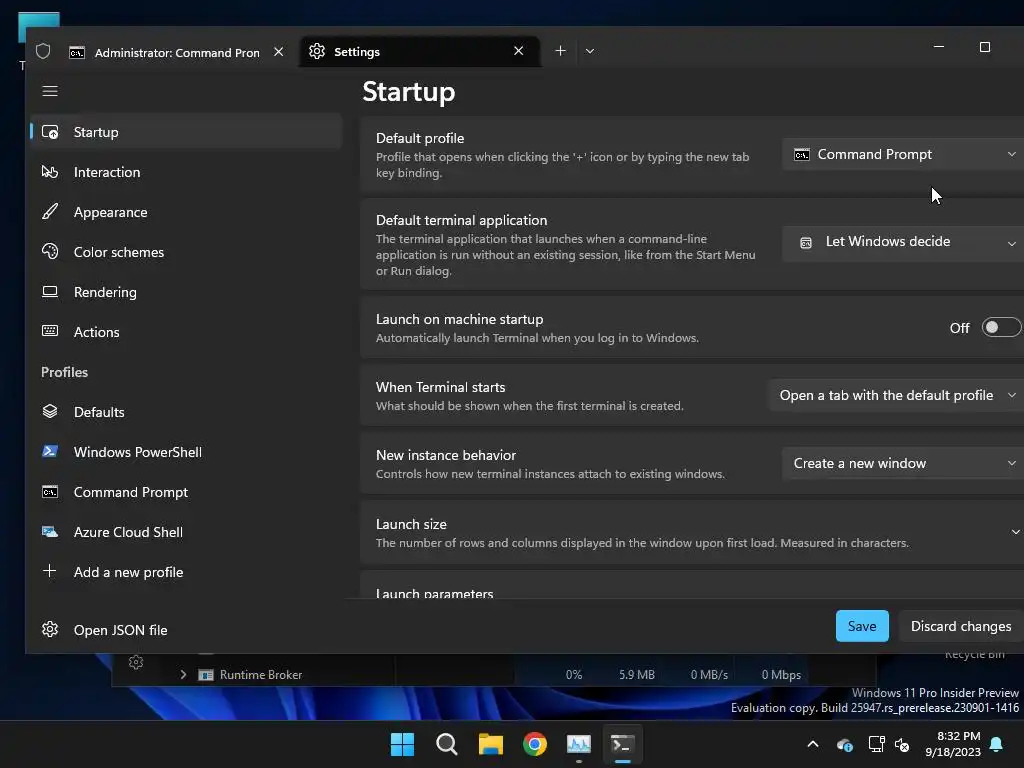The height and width of the screenshot is (768, 1024).
Task: Open Default terminal application dropdown
Action: coord(903,242)
